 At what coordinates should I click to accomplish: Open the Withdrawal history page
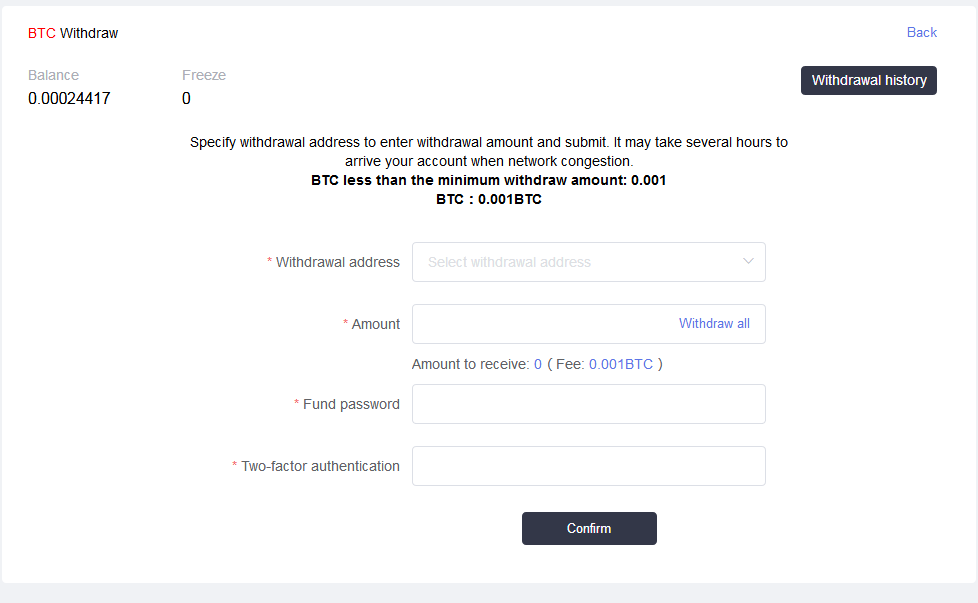868,81
